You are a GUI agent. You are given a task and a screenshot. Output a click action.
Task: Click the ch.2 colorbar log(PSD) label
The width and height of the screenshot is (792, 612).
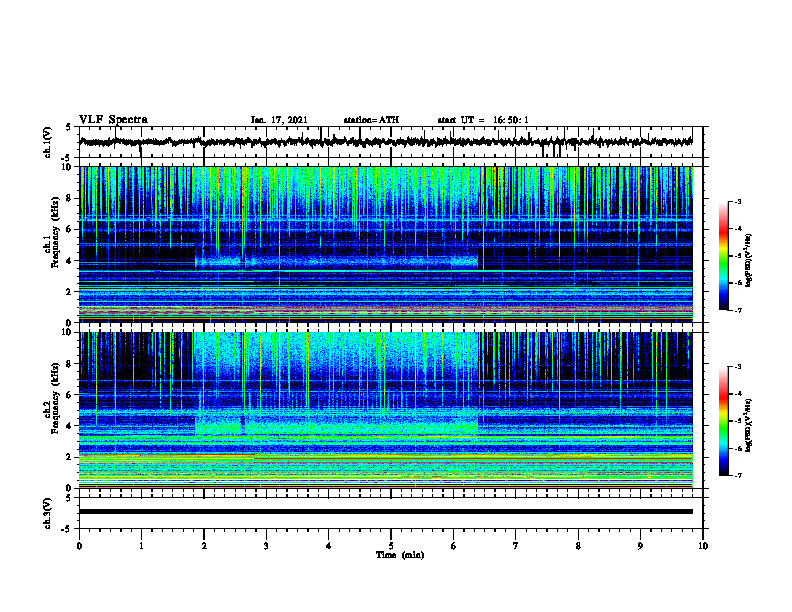point(749,423)
